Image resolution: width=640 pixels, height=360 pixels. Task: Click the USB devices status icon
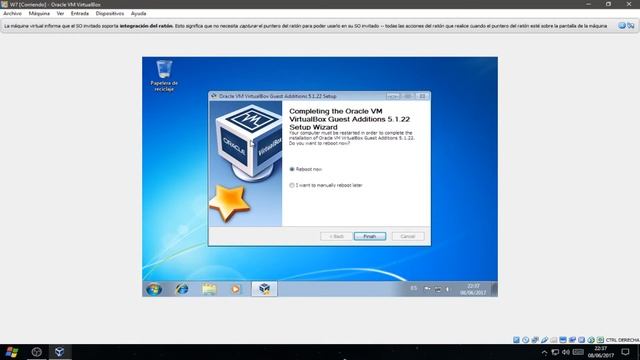(544, 340)
